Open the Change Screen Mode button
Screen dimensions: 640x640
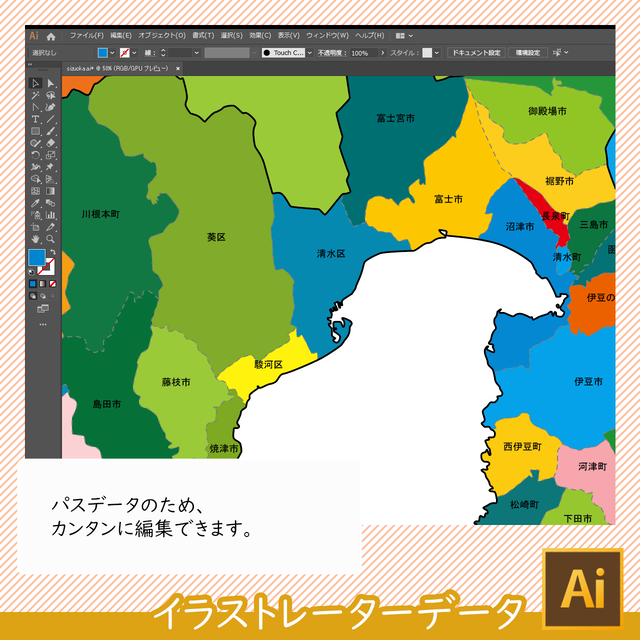[42, 309]
